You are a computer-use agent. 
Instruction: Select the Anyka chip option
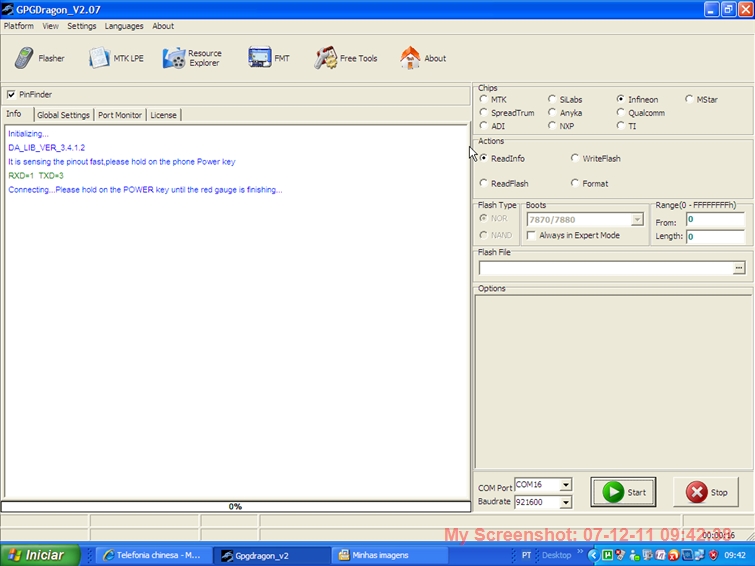point(552,113)
